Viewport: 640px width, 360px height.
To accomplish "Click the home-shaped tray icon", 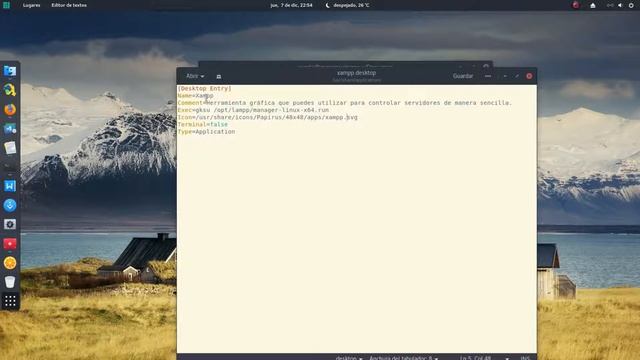I will (593, 5).
